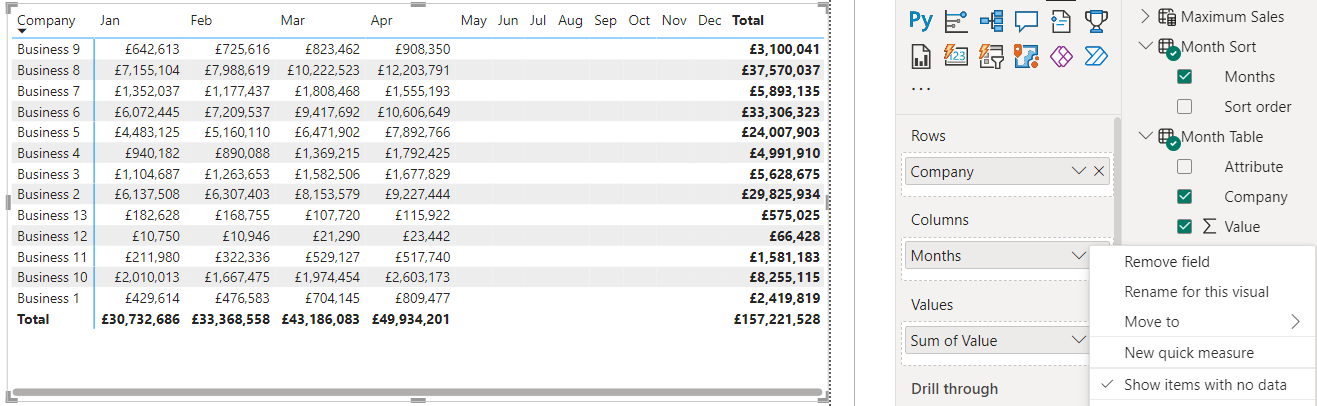Click the Drill through section label
The height and width of the screenshot is (406, 1317).
click(x=955, y=389)
